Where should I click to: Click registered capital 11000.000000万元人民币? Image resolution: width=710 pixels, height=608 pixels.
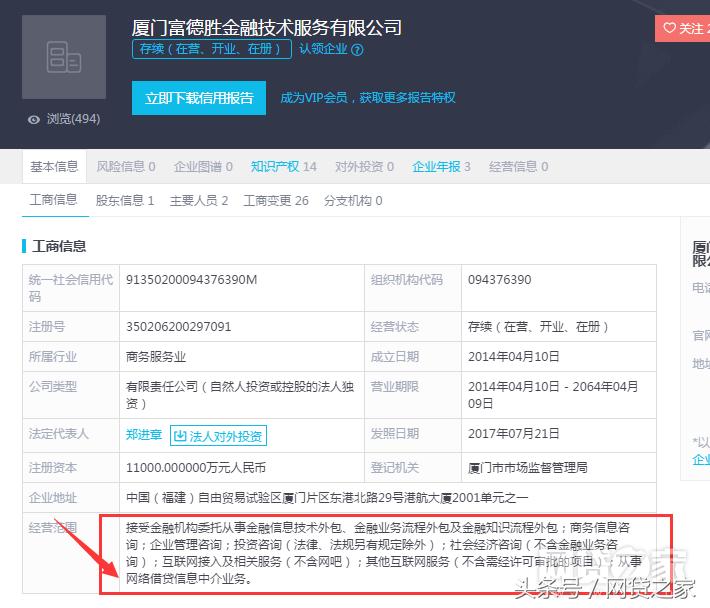pos(196,467)
